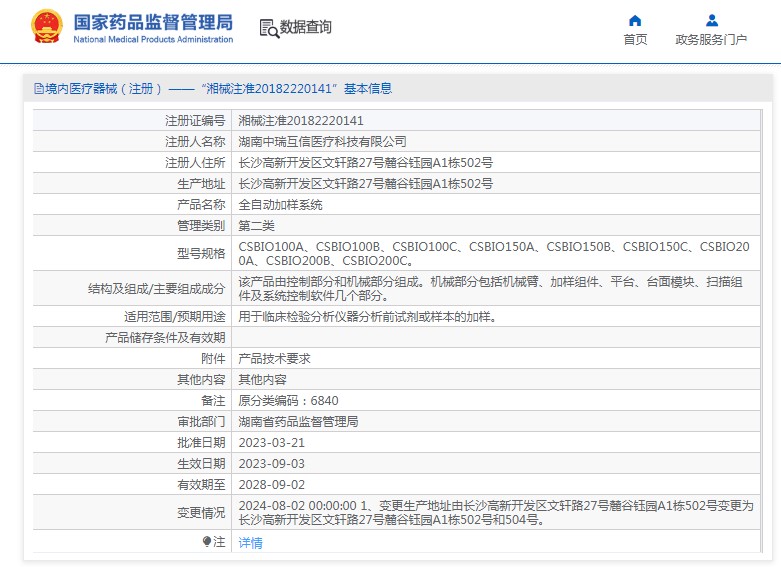Click the 产品储存条件及有效期 label
781x567 pixels.
[165, 337]
